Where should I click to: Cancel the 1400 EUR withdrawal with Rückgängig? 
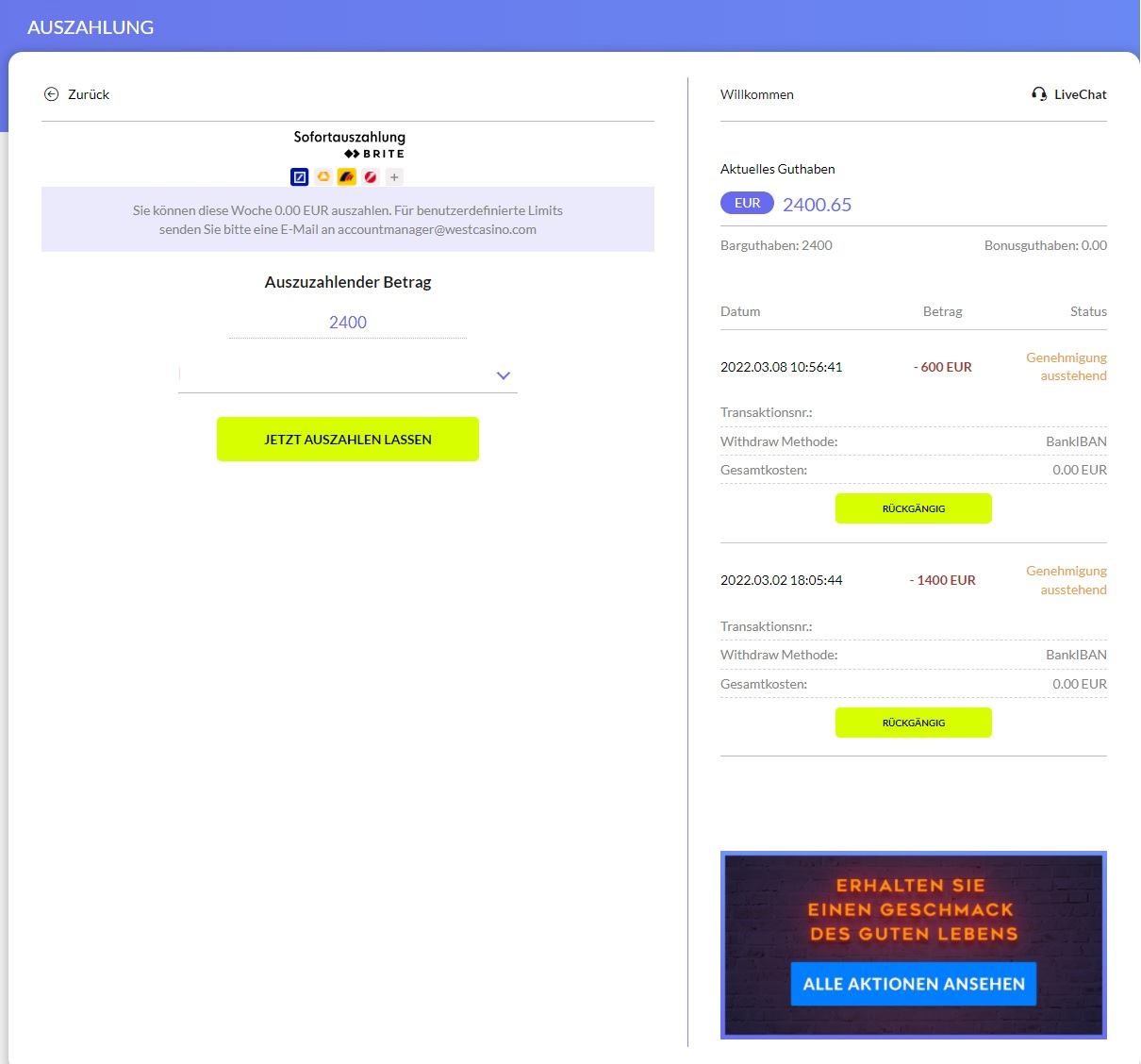pos(913,723)
